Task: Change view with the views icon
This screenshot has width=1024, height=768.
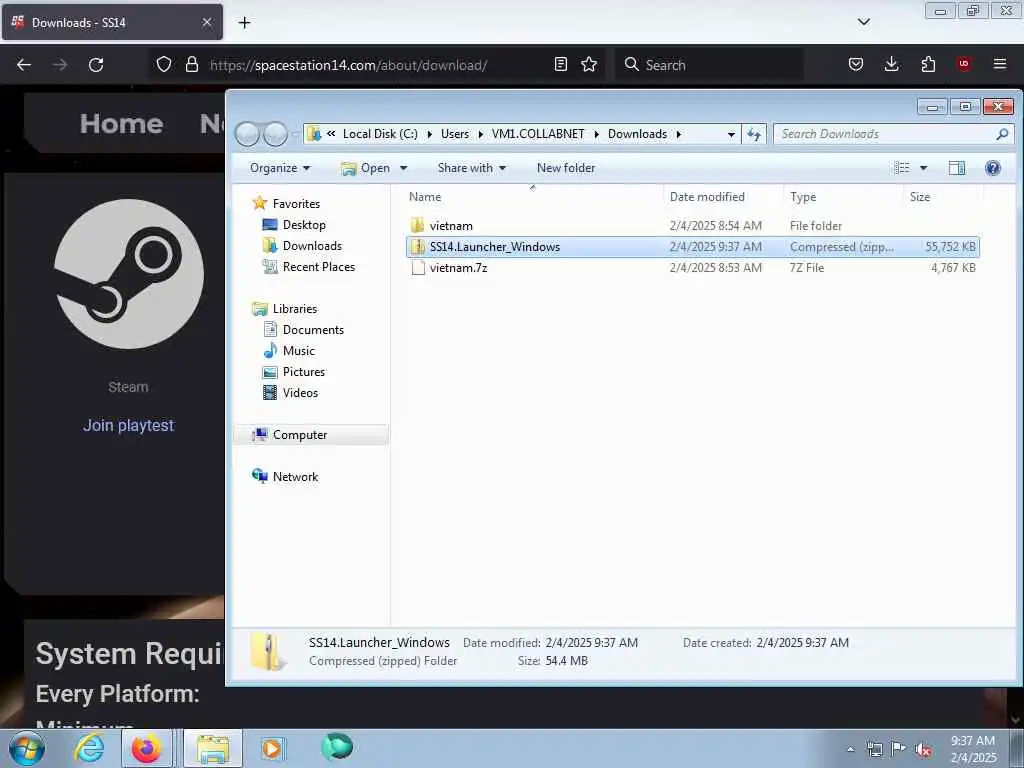Action: point(902,168)
